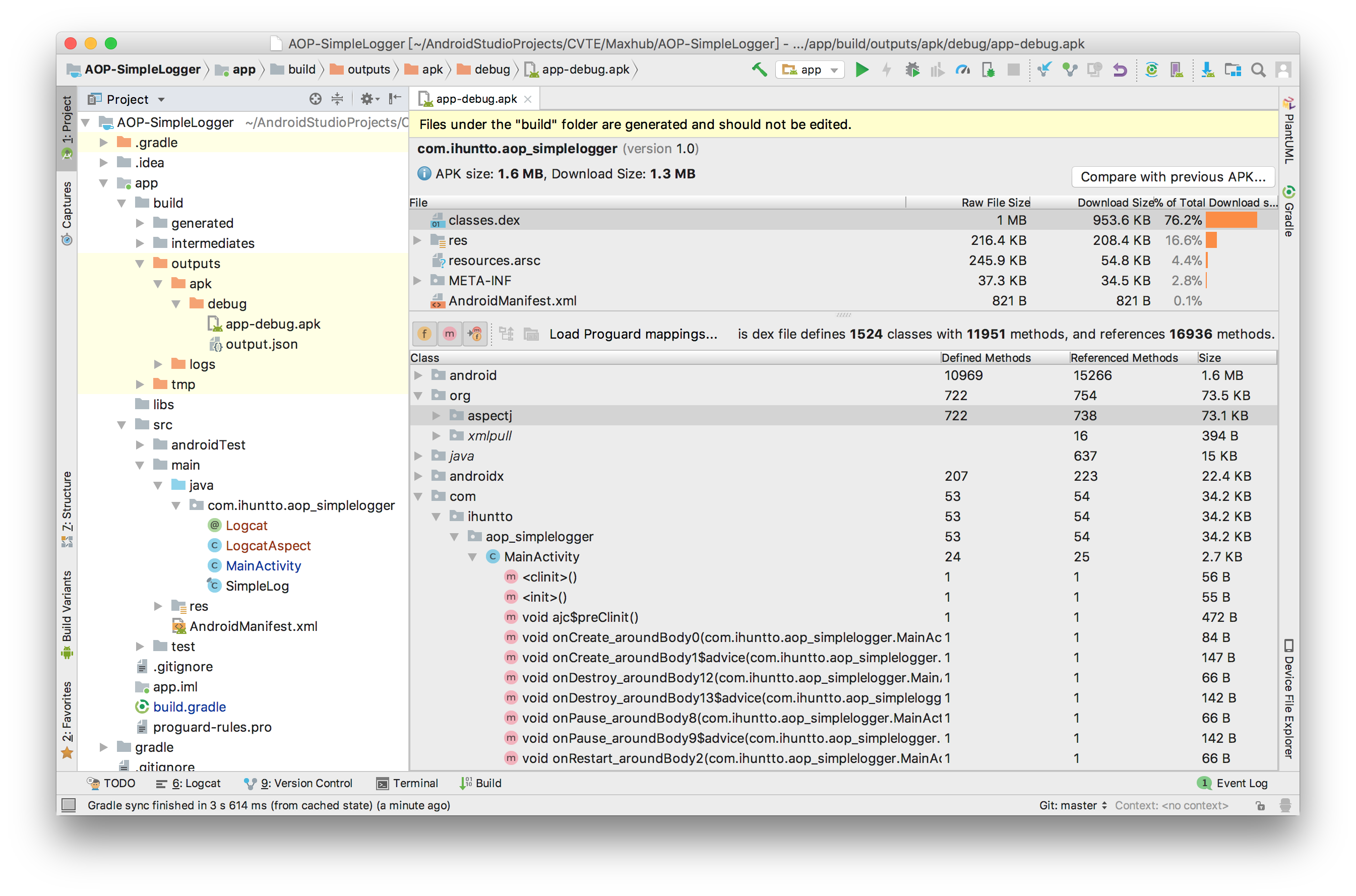Click the Update Project blue arrow icon
Image resolution: width=1356 pixels, height=896 pixels.
pyautogui.click(x=1044, y=70)
